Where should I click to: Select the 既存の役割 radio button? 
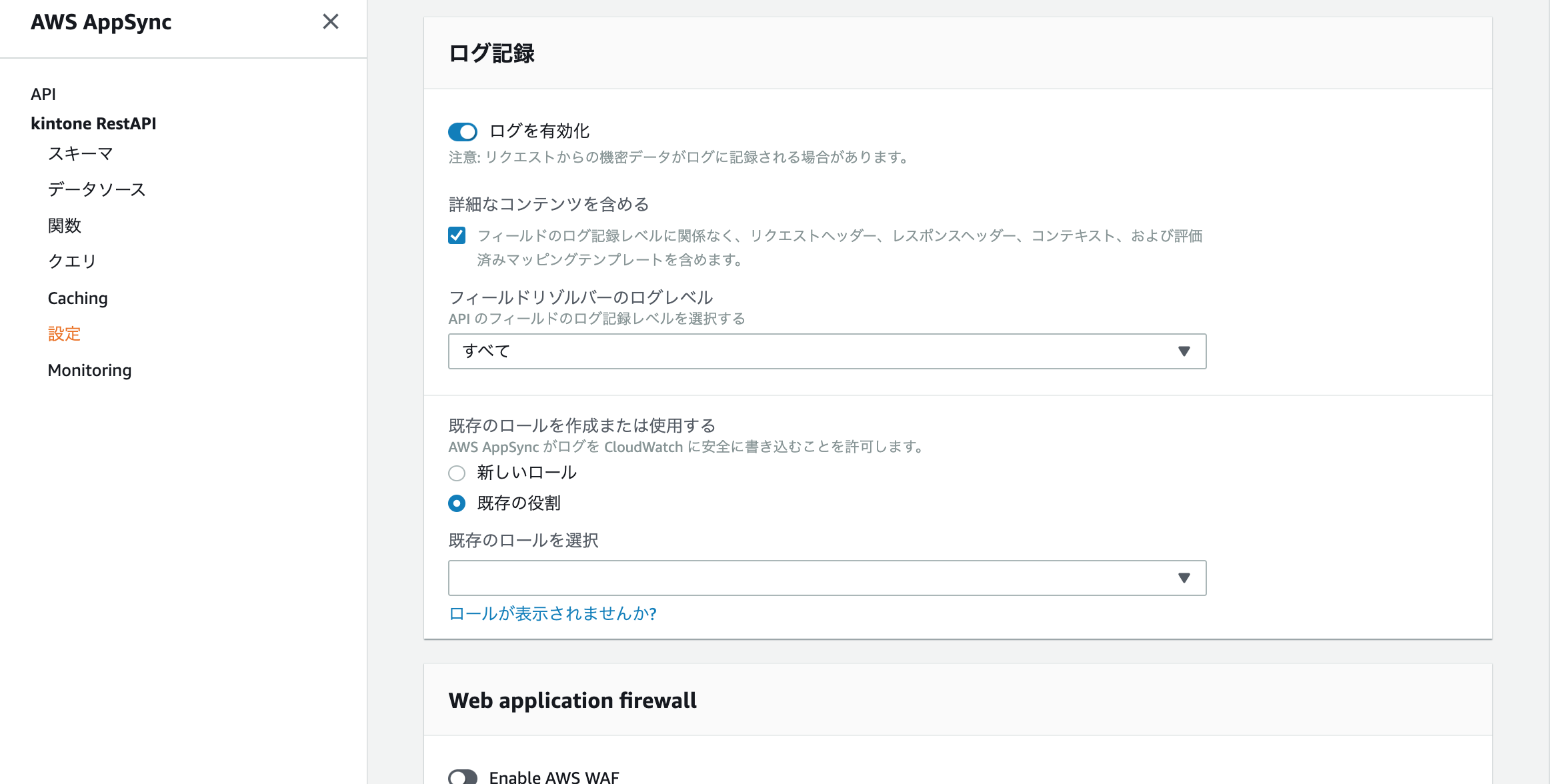(457, 504)
